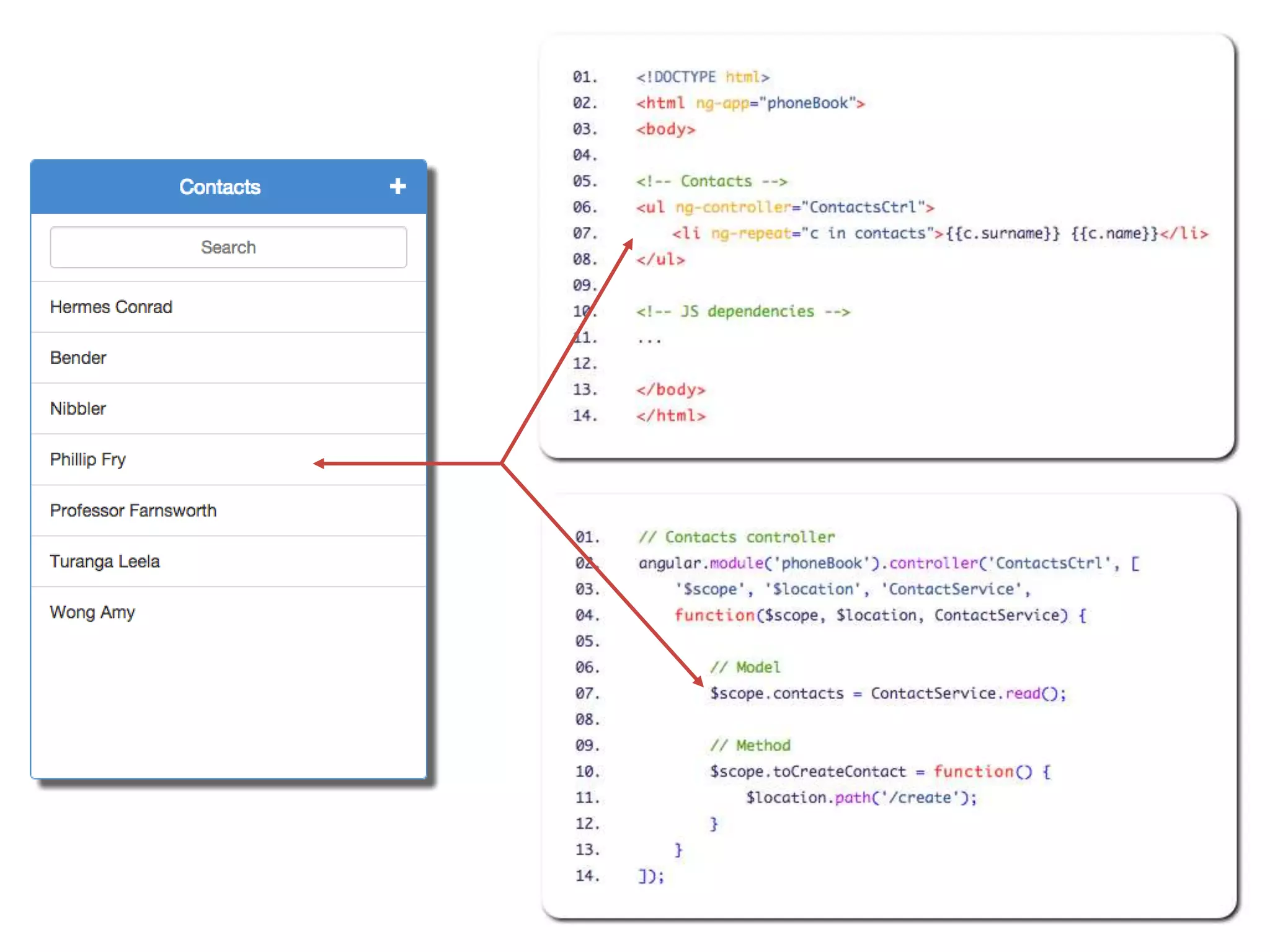Select Nibbler in the contacts list

78,408
